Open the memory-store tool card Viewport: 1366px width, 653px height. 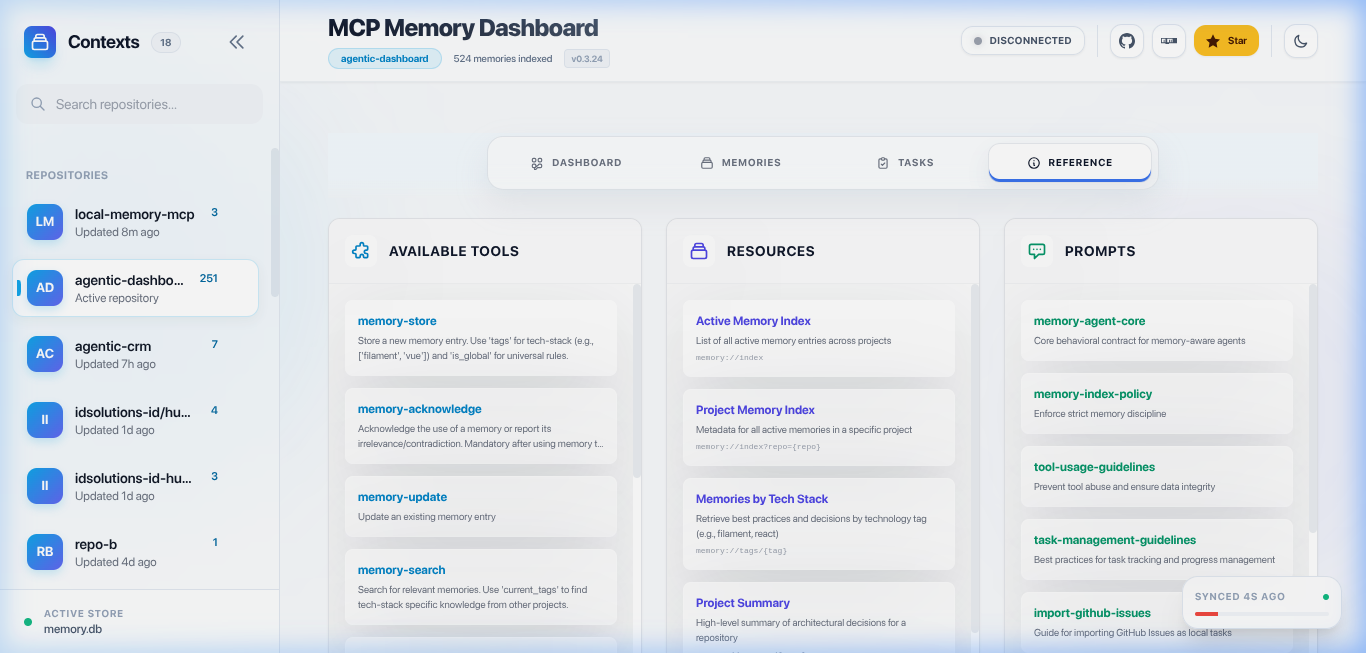481,338
